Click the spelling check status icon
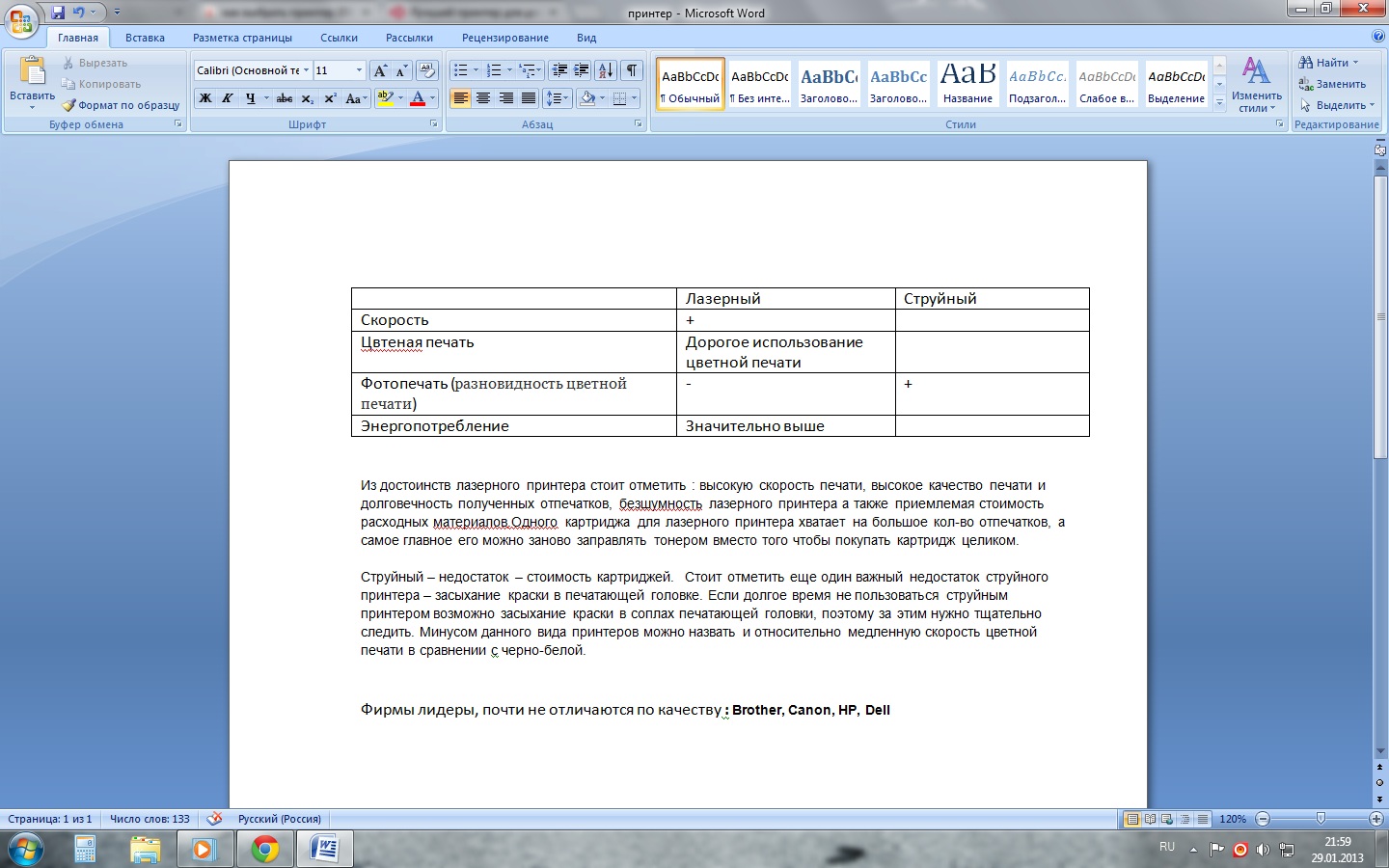 214,819
